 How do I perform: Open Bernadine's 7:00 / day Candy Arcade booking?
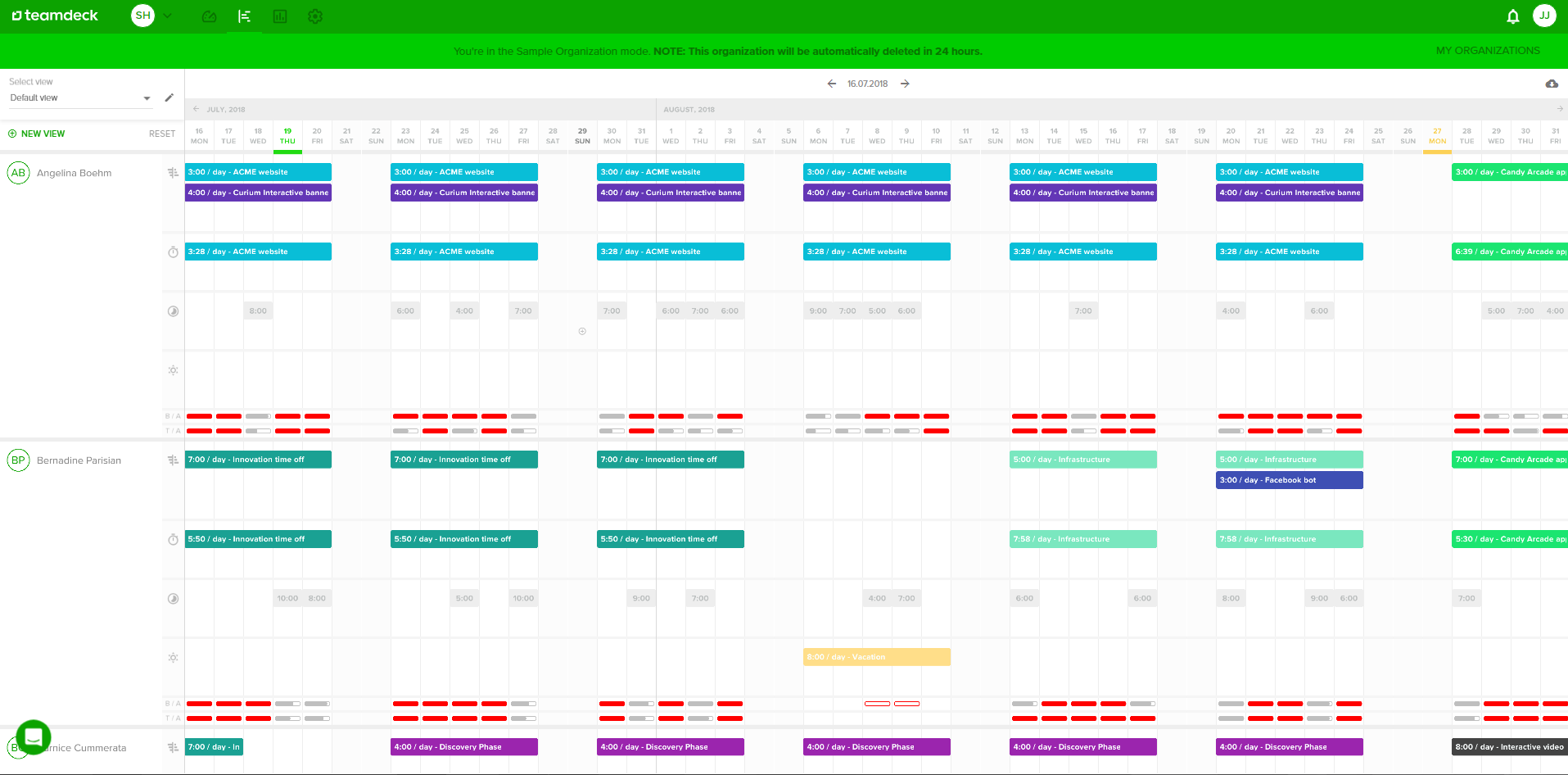1510,460
